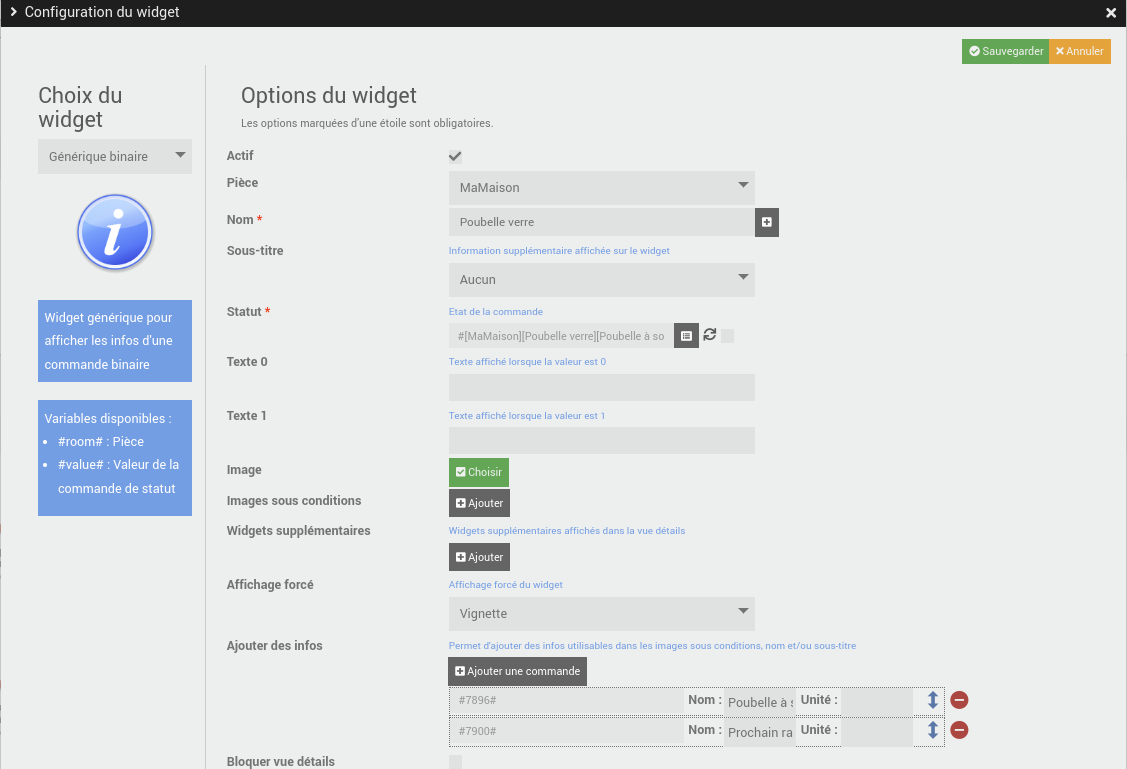Viewport: 1127px width, 769px height.
Task: Click Choisir to pick an image
Action: (479, 472)
